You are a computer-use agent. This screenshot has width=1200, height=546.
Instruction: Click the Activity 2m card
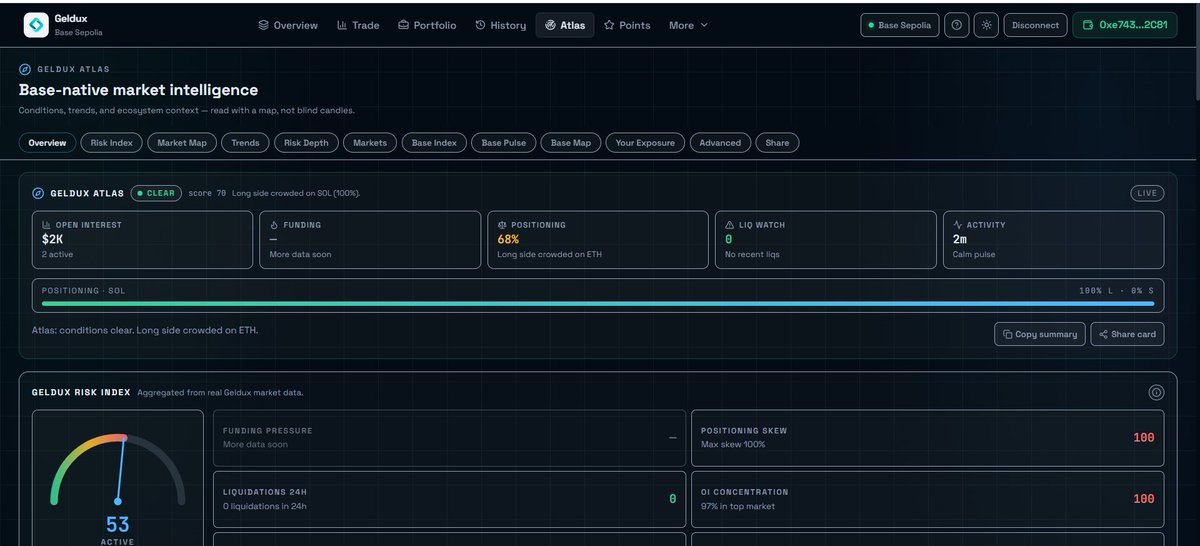pyautogui.click(x=1054, y=240)
